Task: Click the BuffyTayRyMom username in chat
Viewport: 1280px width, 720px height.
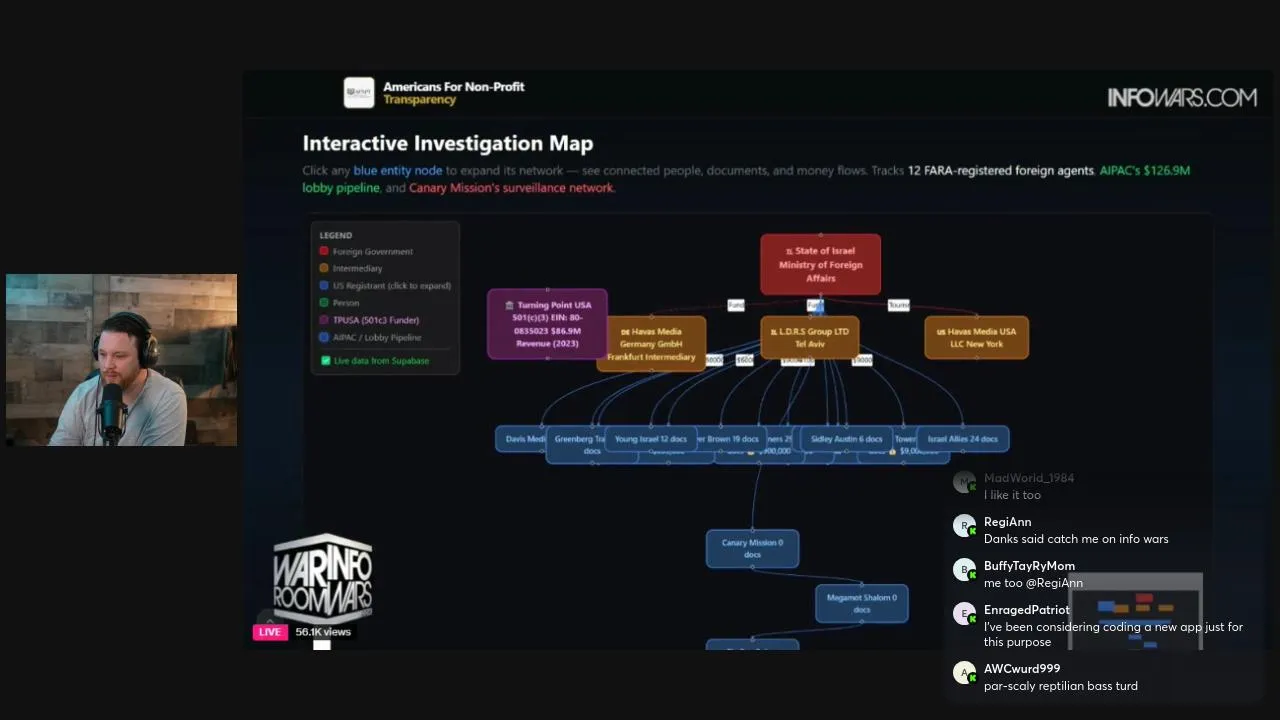Action: 1029,566
